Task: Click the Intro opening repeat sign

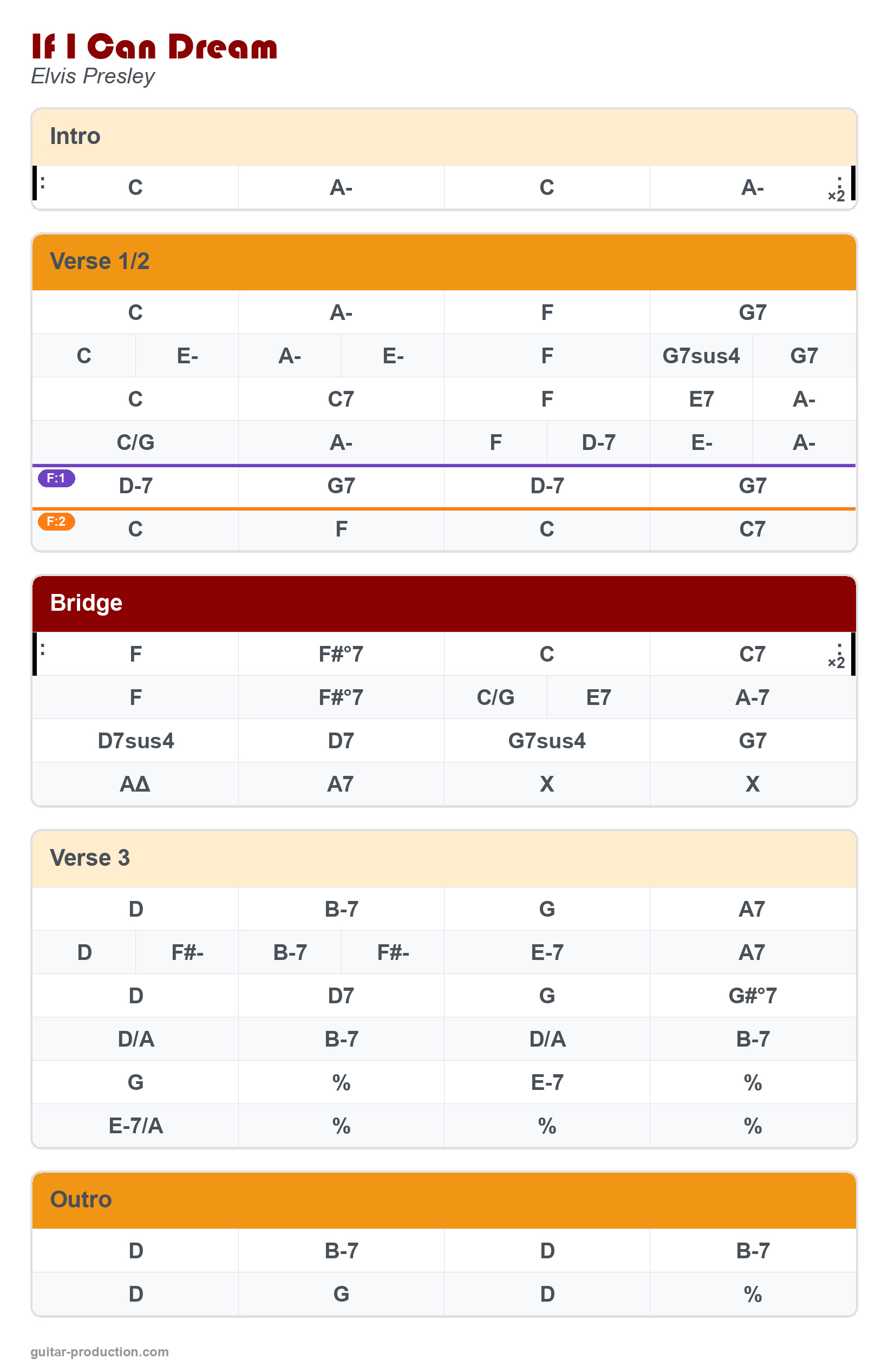Action: [41, 184]
